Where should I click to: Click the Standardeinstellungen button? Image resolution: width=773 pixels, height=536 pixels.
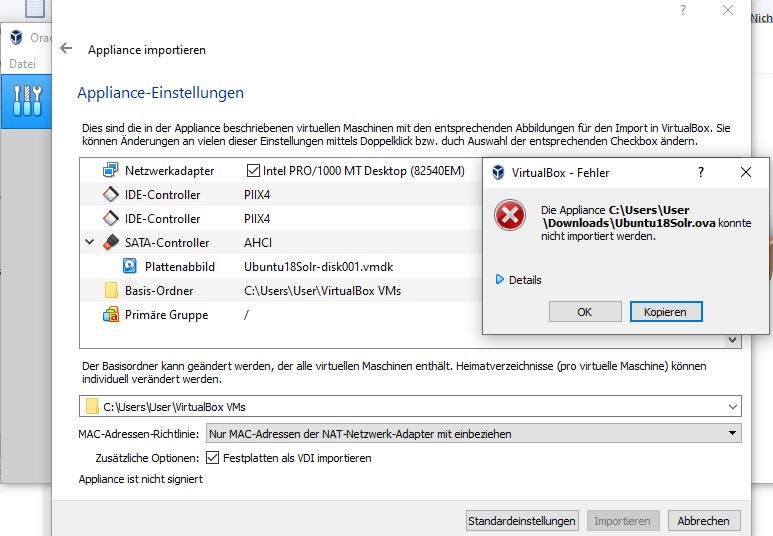[522, 521]
